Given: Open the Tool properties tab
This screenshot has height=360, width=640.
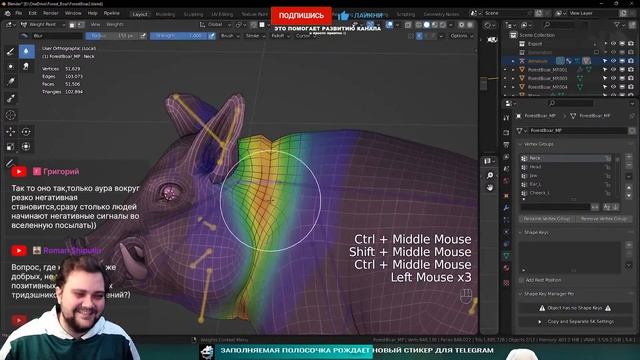Looking at the screenshot, I should [507, 118].
